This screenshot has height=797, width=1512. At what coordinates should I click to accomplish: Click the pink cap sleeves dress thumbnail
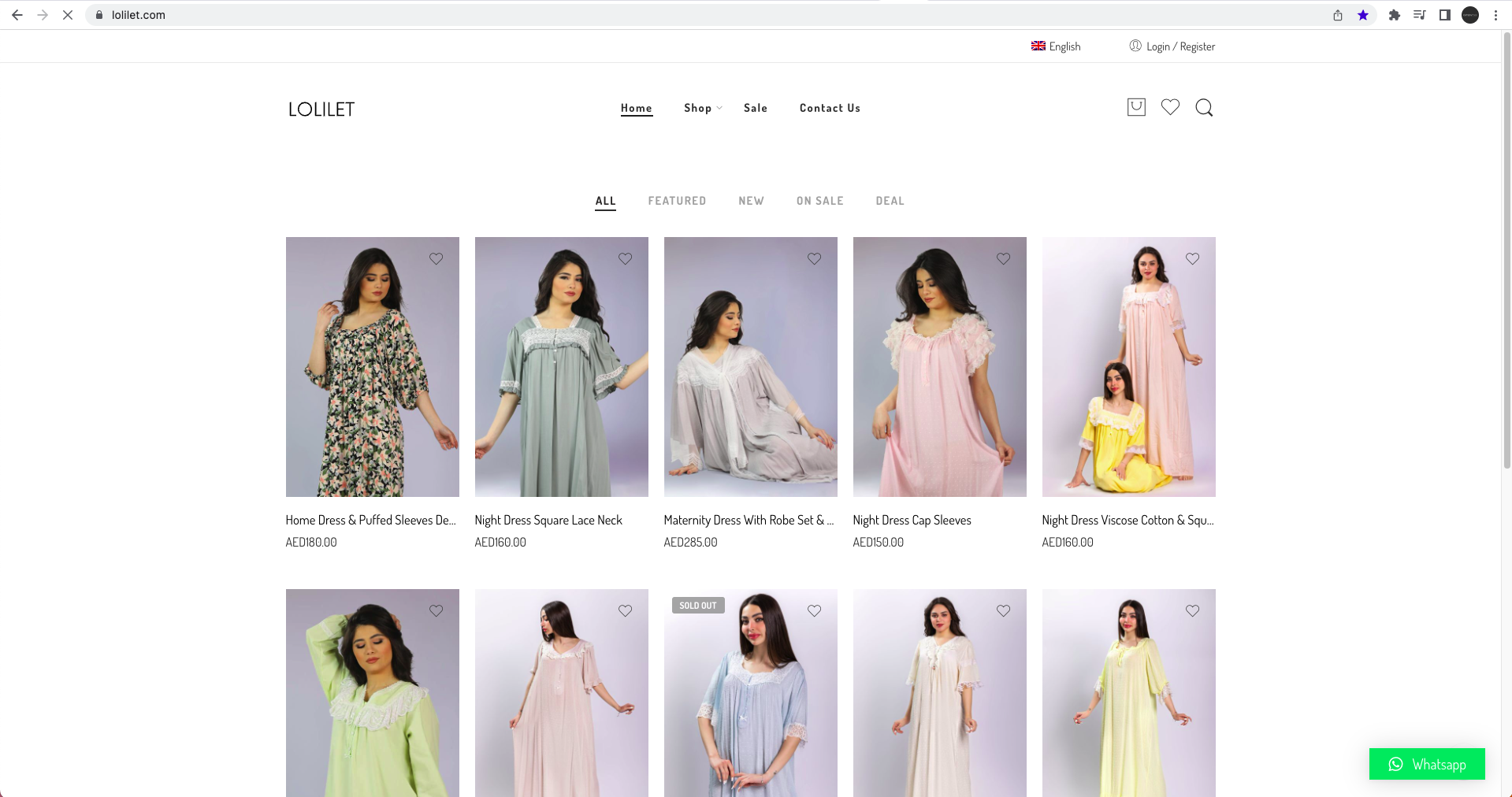click(940, 367)
